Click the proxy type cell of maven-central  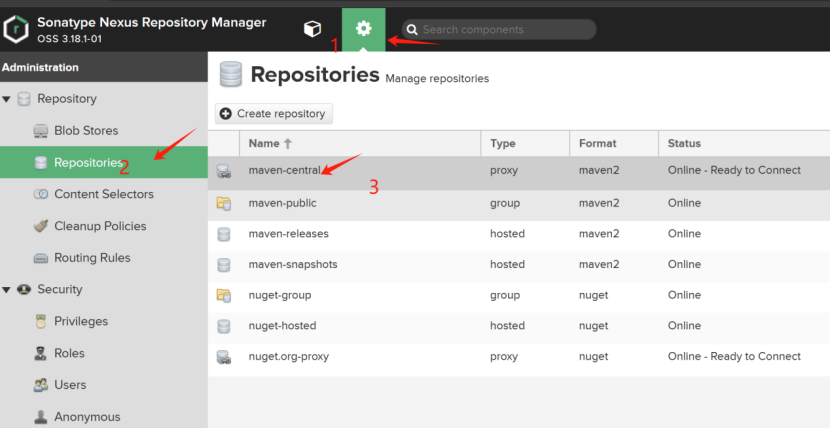point(504,171)
